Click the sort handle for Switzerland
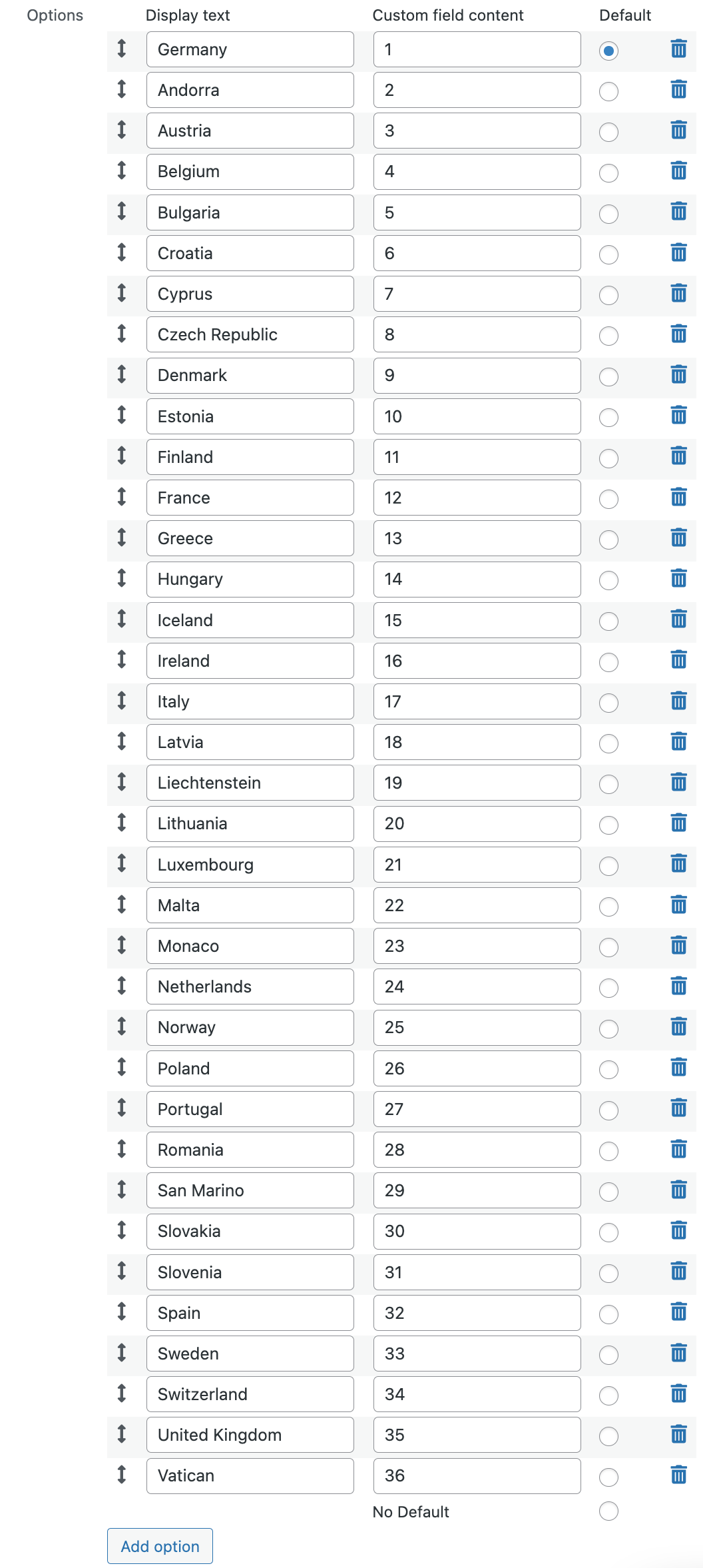Image resolution: width=703 pixels, height=1568 pixels. 122,1393
